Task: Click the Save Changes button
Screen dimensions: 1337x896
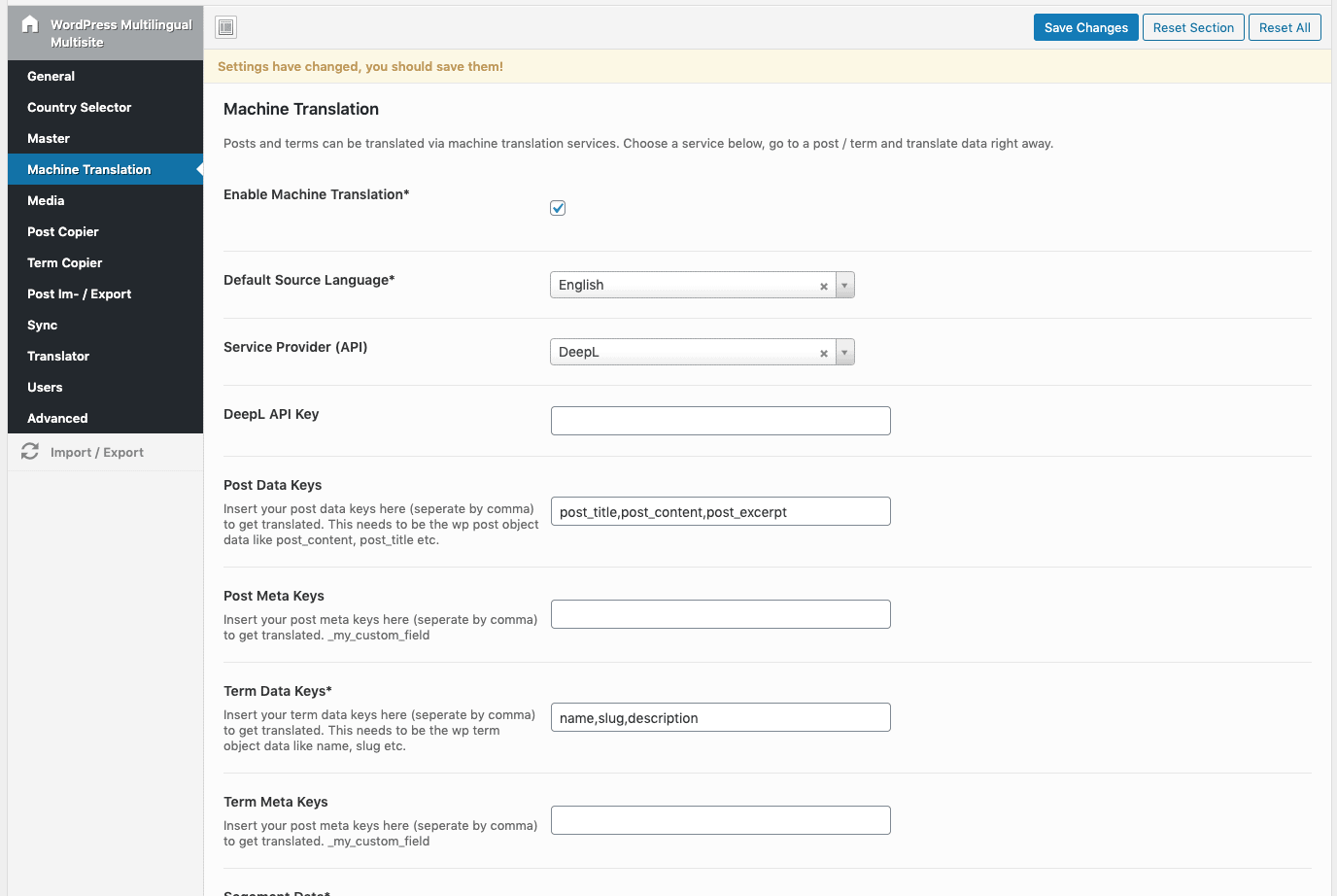Action: (1085, 27)
